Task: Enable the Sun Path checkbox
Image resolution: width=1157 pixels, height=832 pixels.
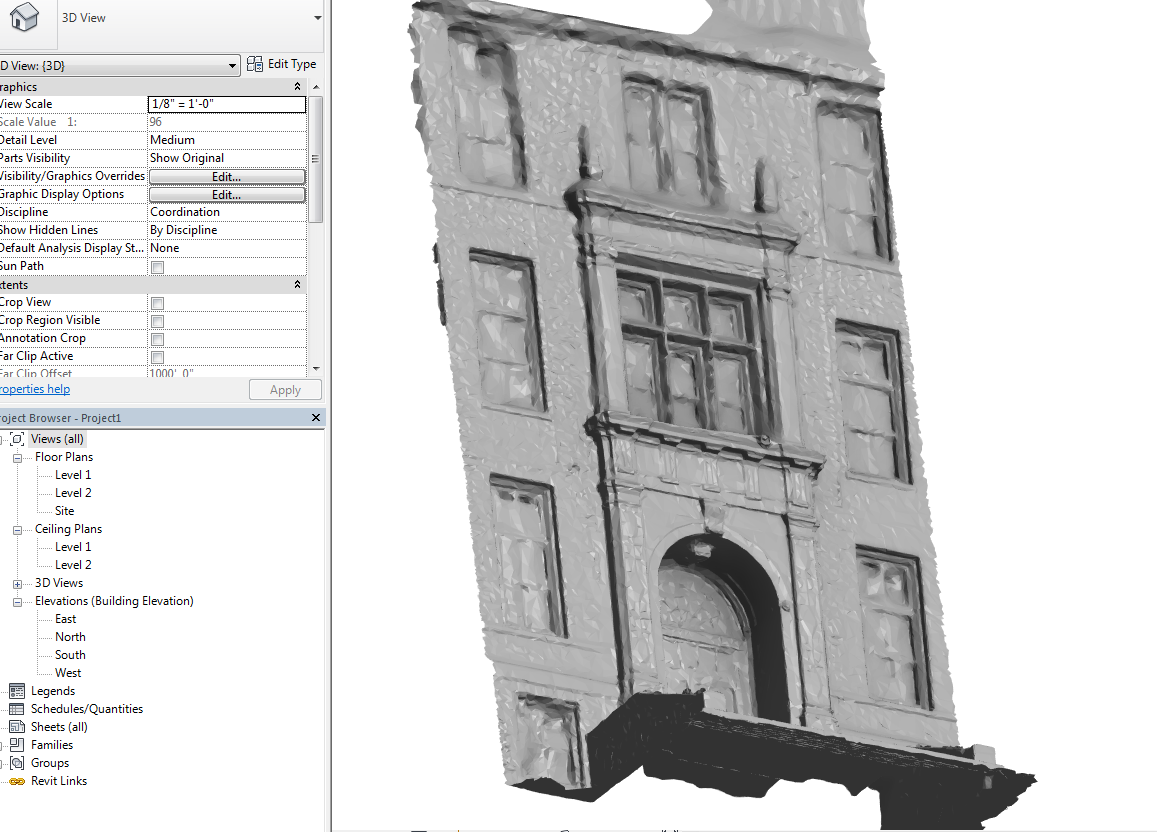Action: 156,267
